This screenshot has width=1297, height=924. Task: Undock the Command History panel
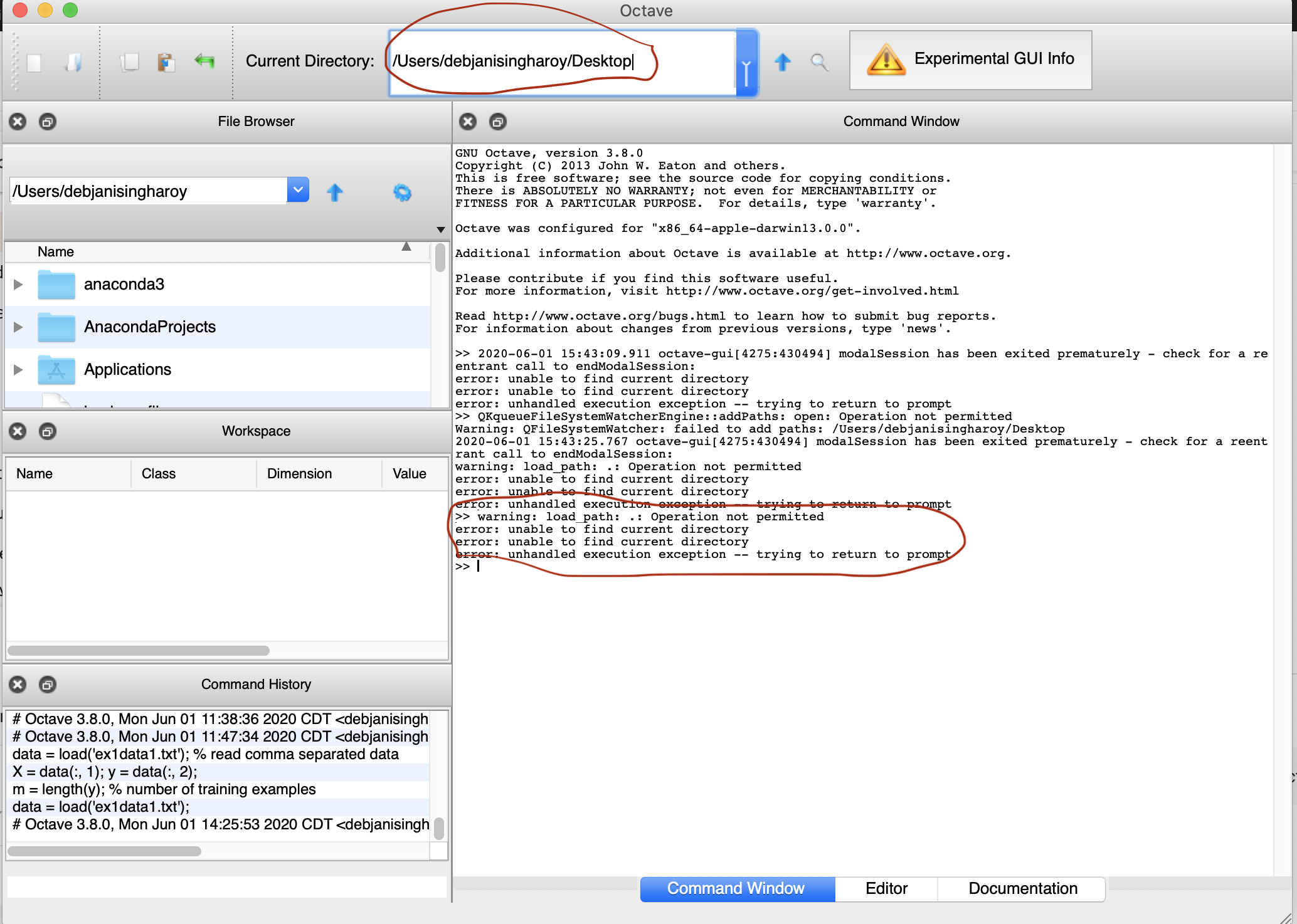coord(48,685)
